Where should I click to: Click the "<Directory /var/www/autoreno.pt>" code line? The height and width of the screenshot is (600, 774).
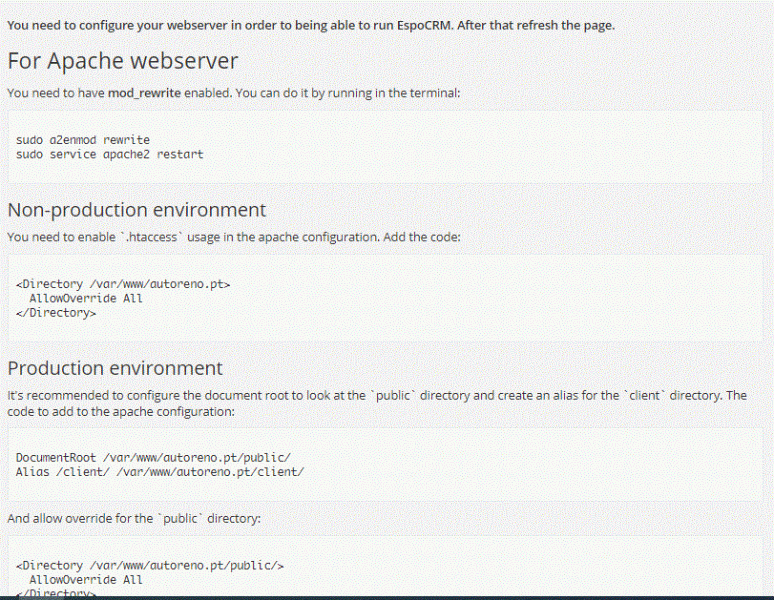click(x=123, y=284)
